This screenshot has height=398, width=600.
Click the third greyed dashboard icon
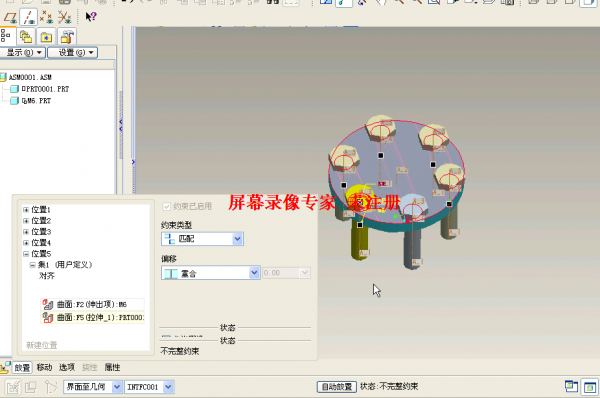tap(51, 387)
